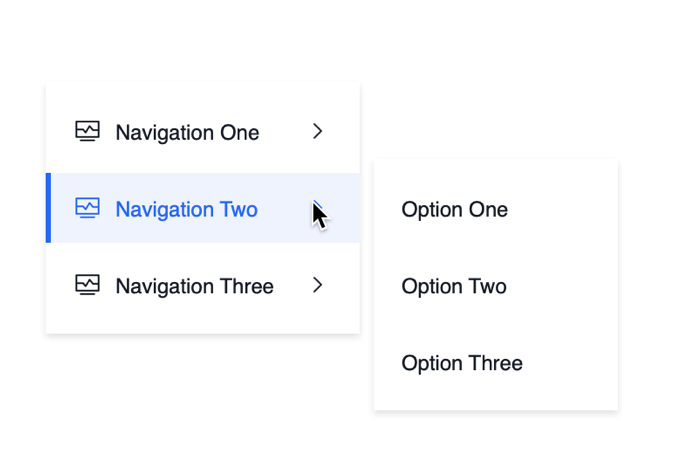This screenshot has width=678, height=460.
Task: Choose Option Two in the submenu
Action: (453, 286)
